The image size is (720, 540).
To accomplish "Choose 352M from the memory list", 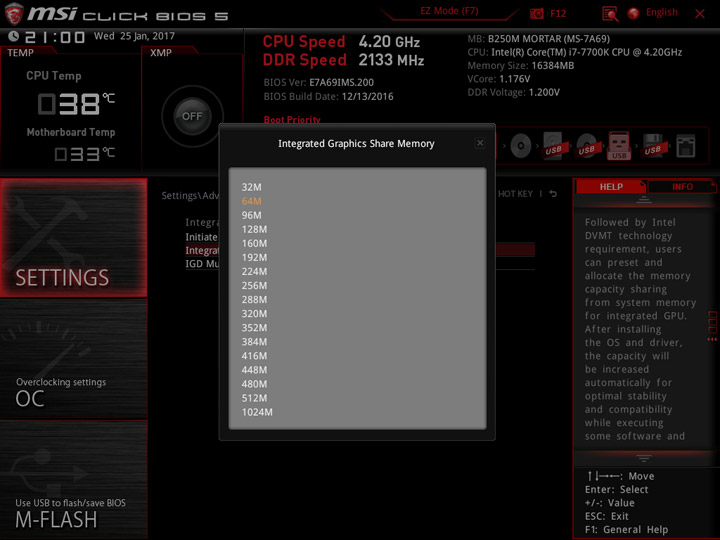I will tap(254, 328).
